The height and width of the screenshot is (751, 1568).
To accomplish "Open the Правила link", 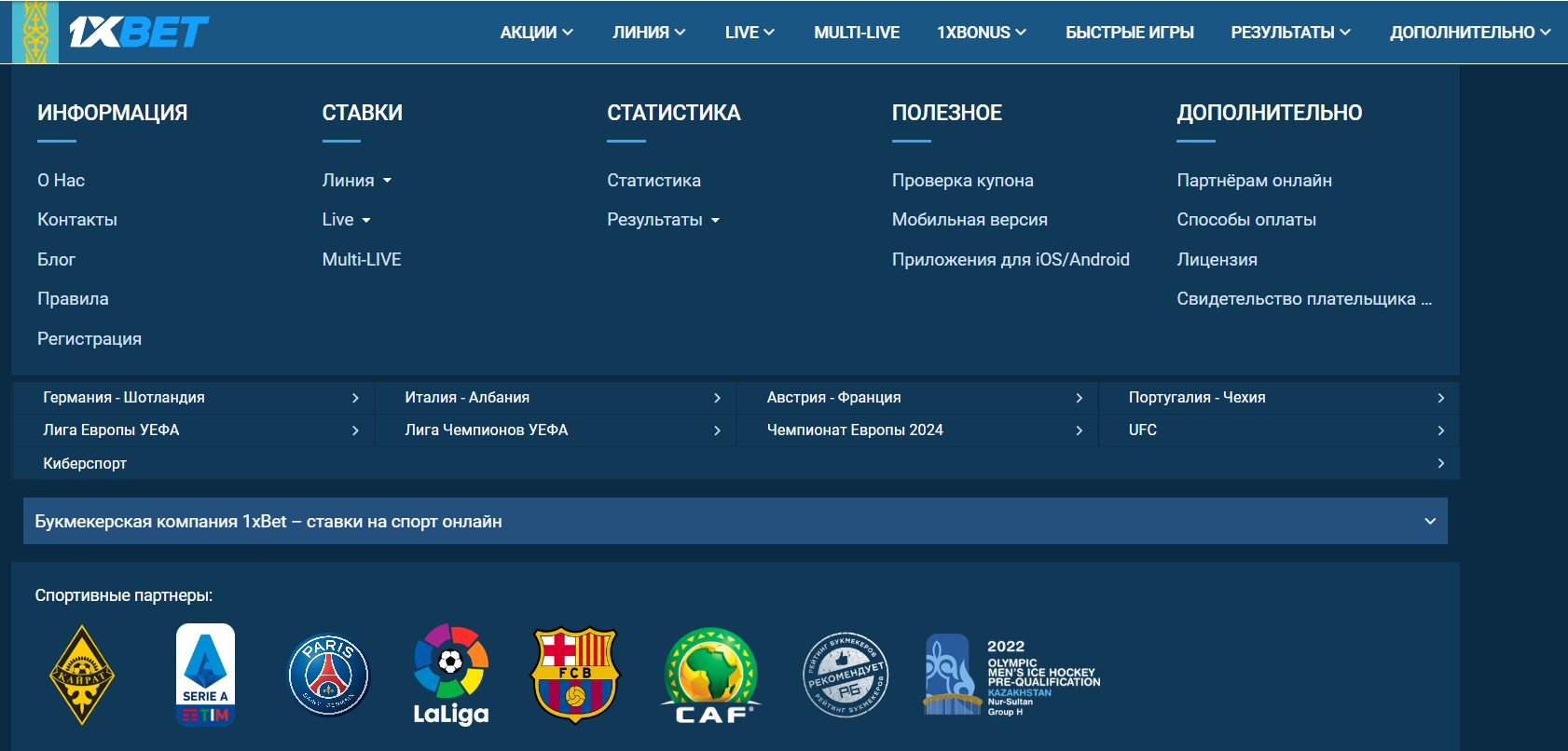I will click(x=73, y=299).
